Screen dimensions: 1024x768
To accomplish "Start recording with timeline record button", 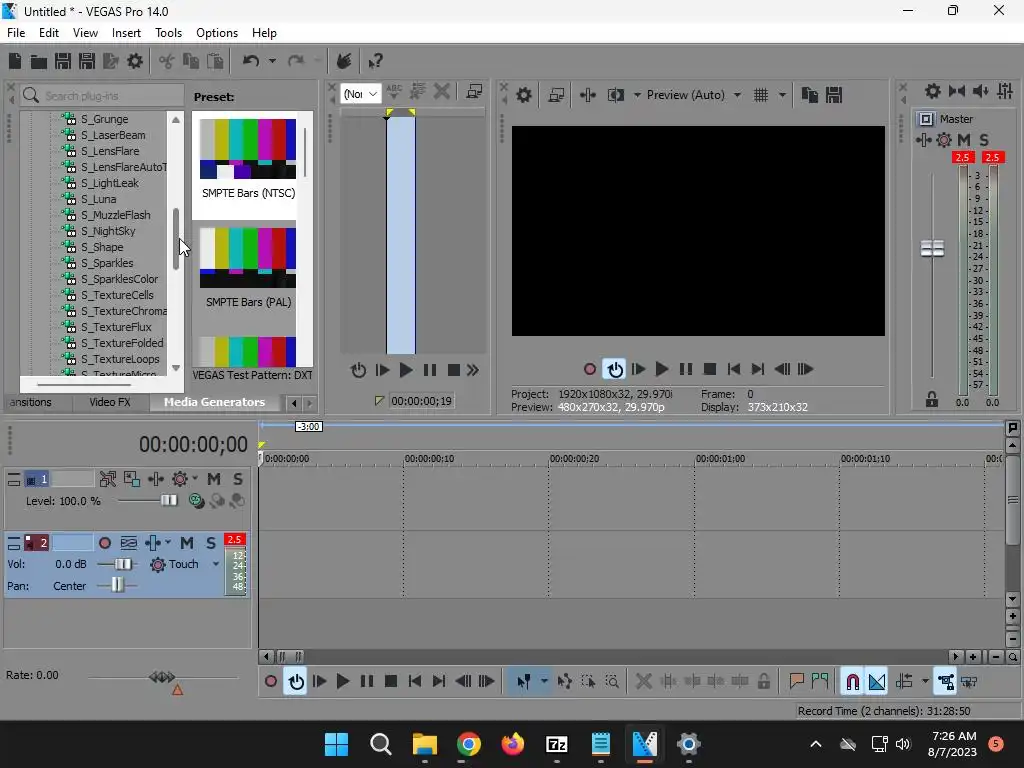I will click(271, 682).
